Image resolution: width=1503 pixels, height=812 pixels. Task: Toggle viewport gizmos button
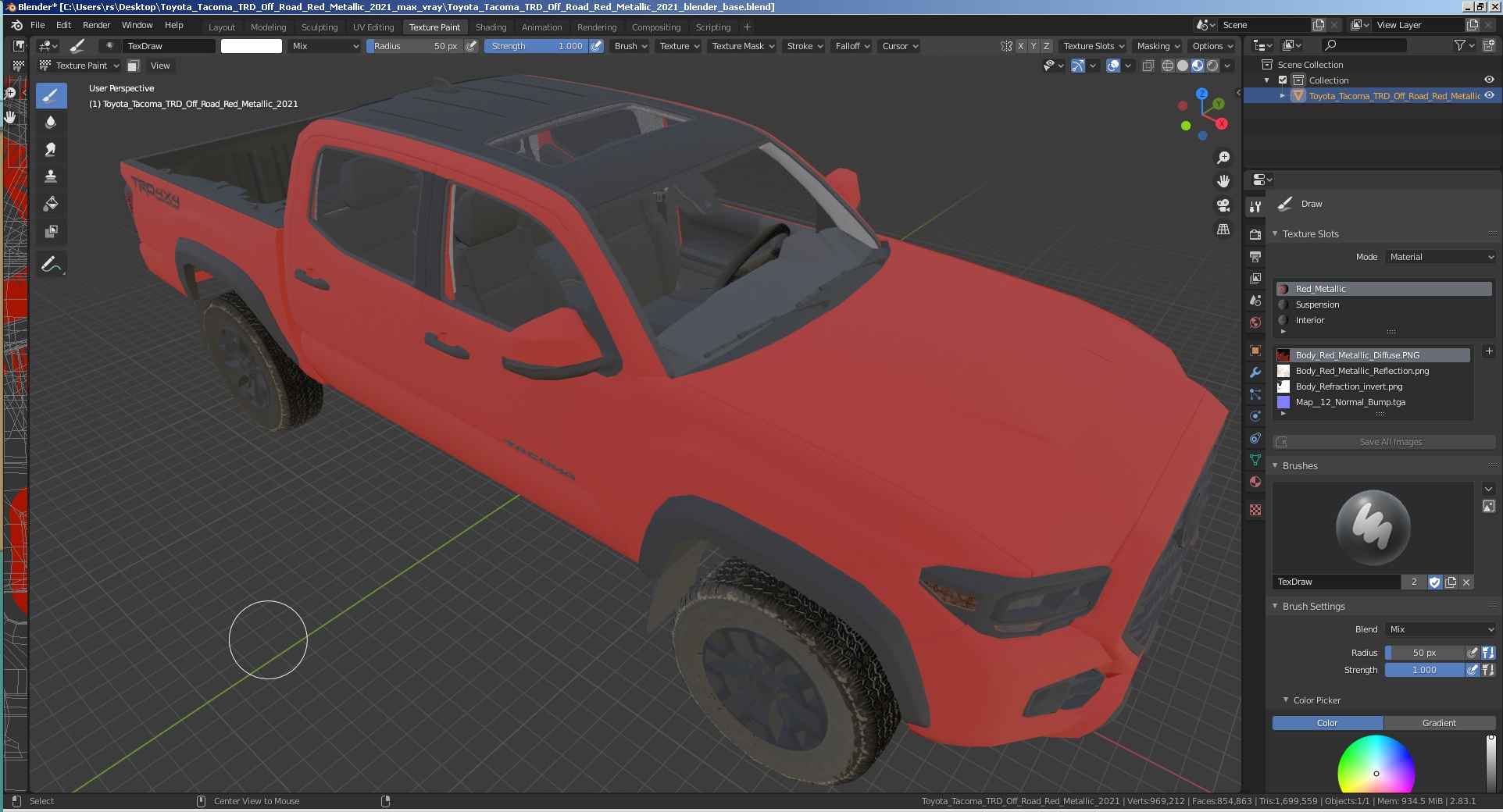point(1077,66)
